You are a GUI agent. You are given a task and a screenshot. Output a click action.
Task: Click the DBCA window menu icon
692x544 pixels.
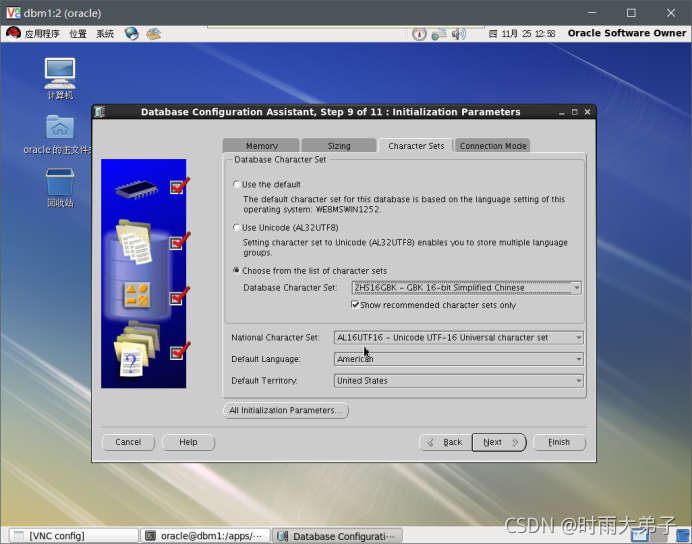click(100, 112)
